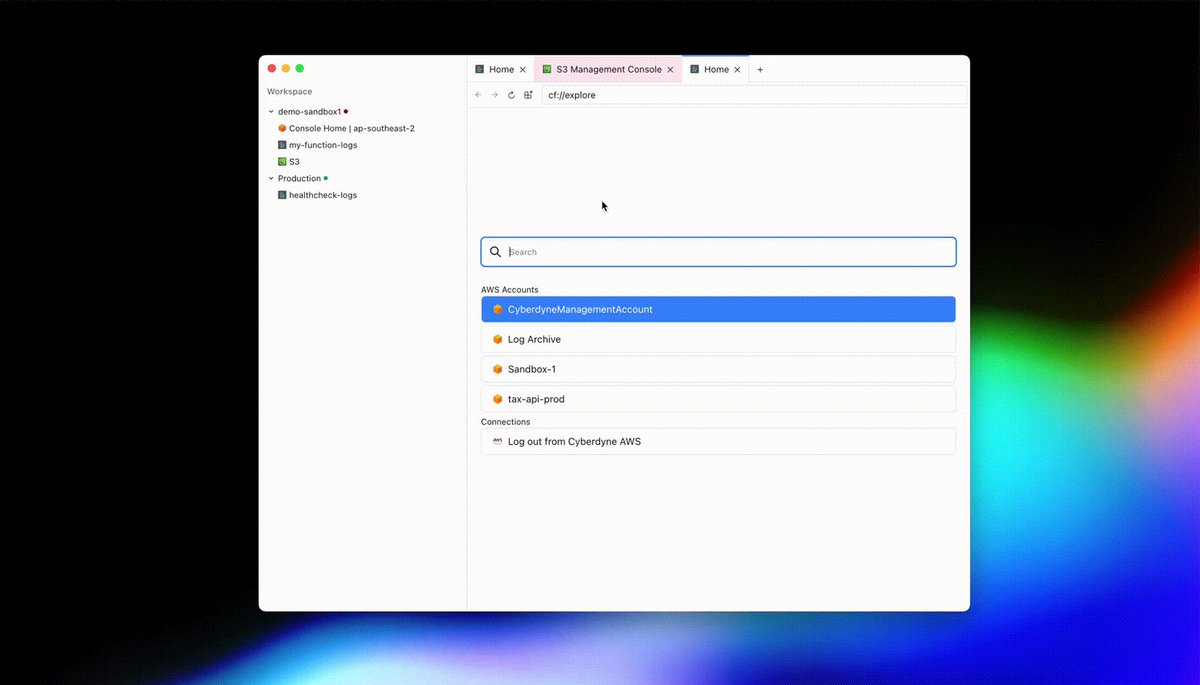Close the S3 Management Console tab

pos(671,70)
